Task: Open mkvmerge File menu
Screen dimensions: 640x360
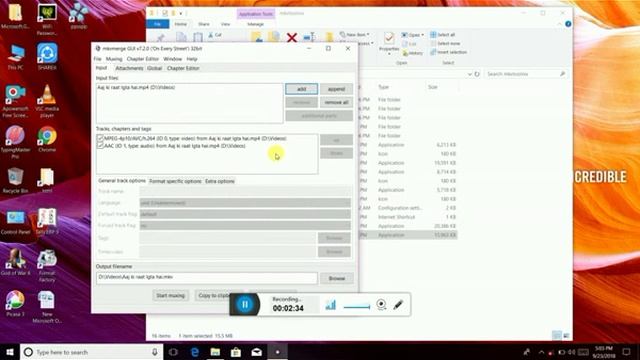Action: (98, 59)
